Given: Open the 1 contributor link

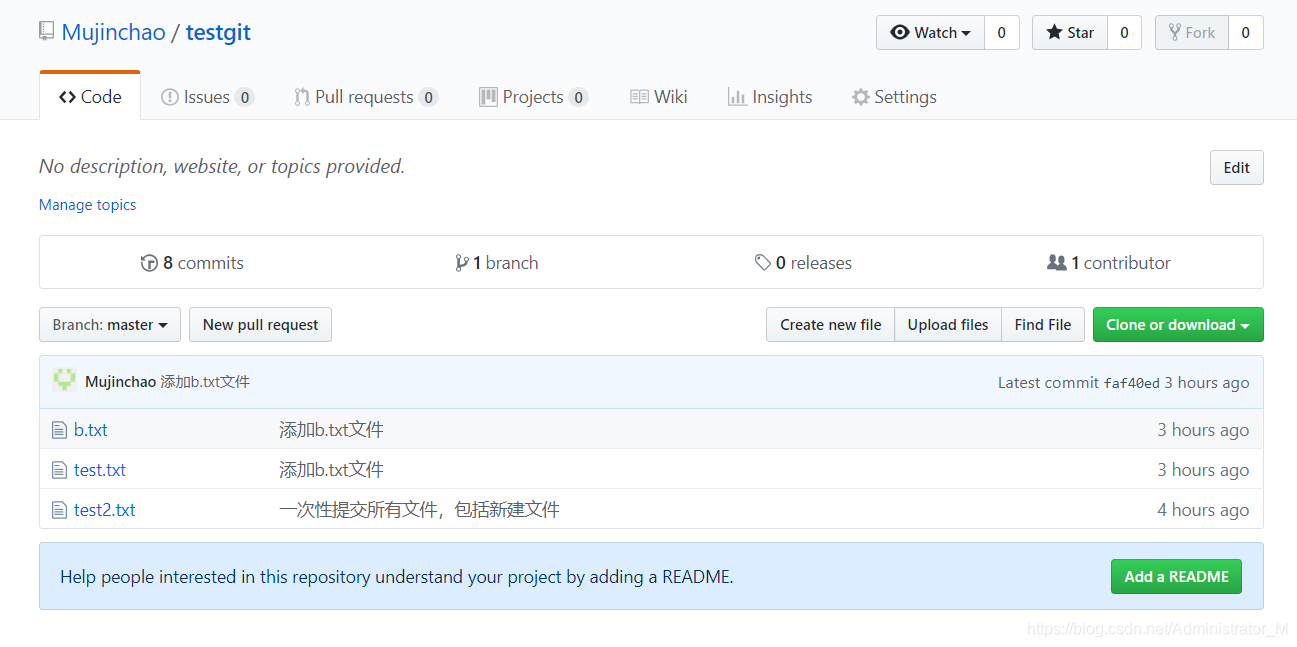Looking at the screenshot, I should pos(1108,263).
